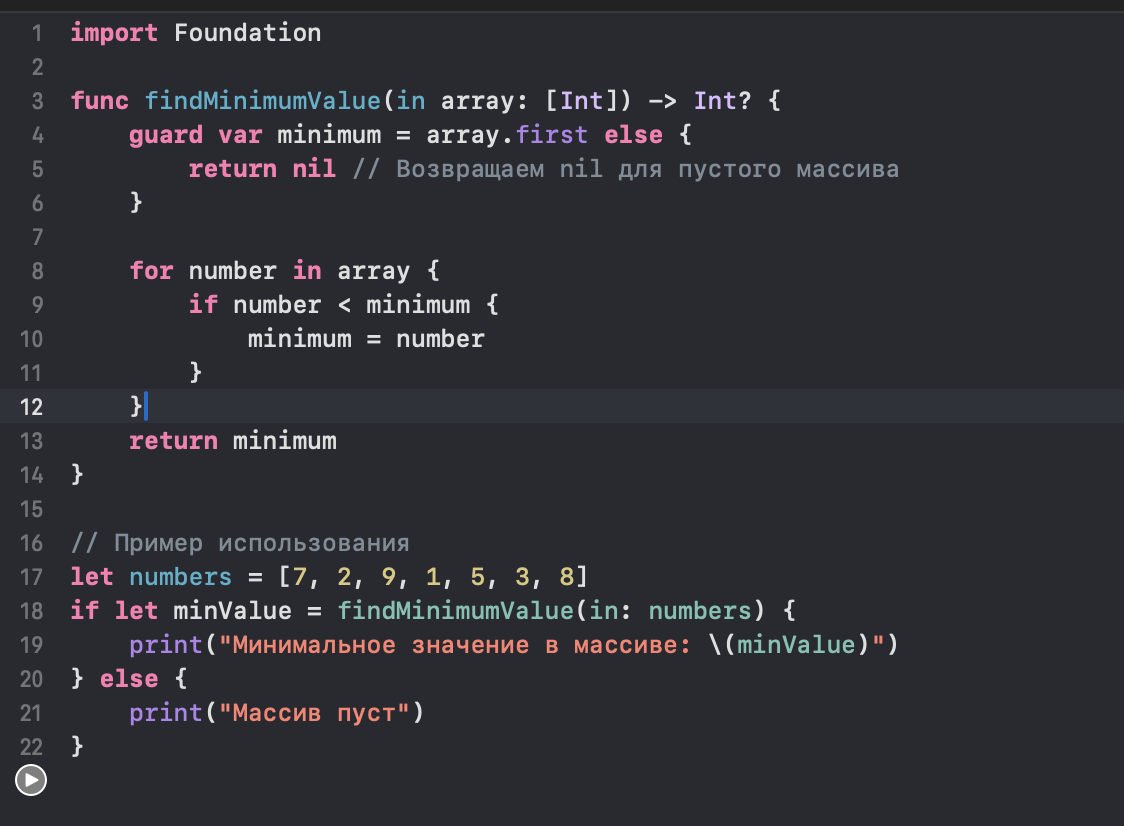This screenshot has height=826, width=1124.
Task: Click 'print' on line 19
Action: (166, 645)
